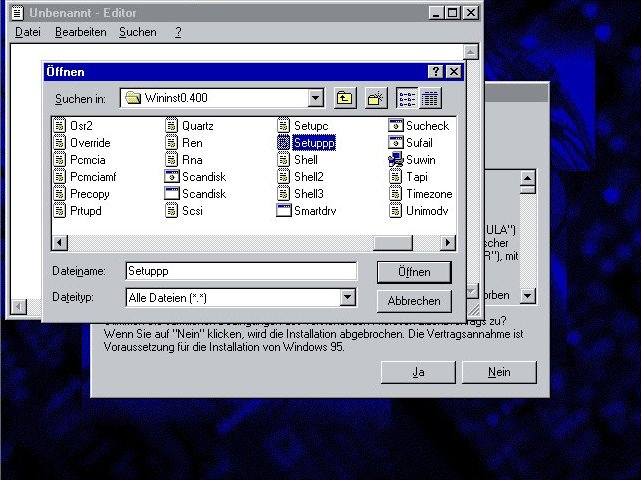Click the help question mark in Öffnen dialog
The width and height of the screenshot is (641, 480).
click(x=436, y=72)
